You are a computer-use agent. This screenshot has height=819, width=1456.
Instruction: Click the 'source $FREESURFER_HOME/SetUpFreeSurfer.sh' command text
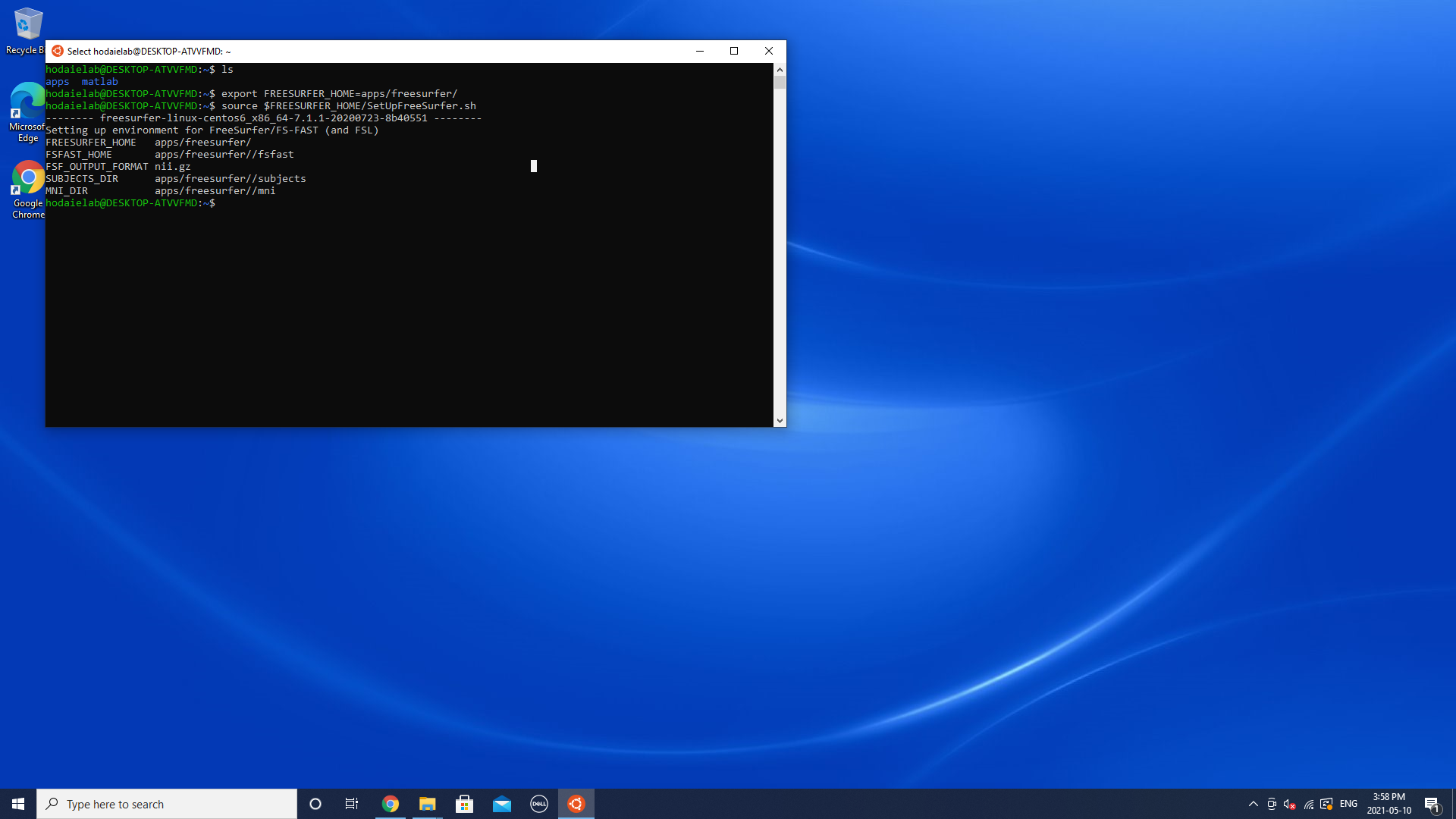pos(349,106)
